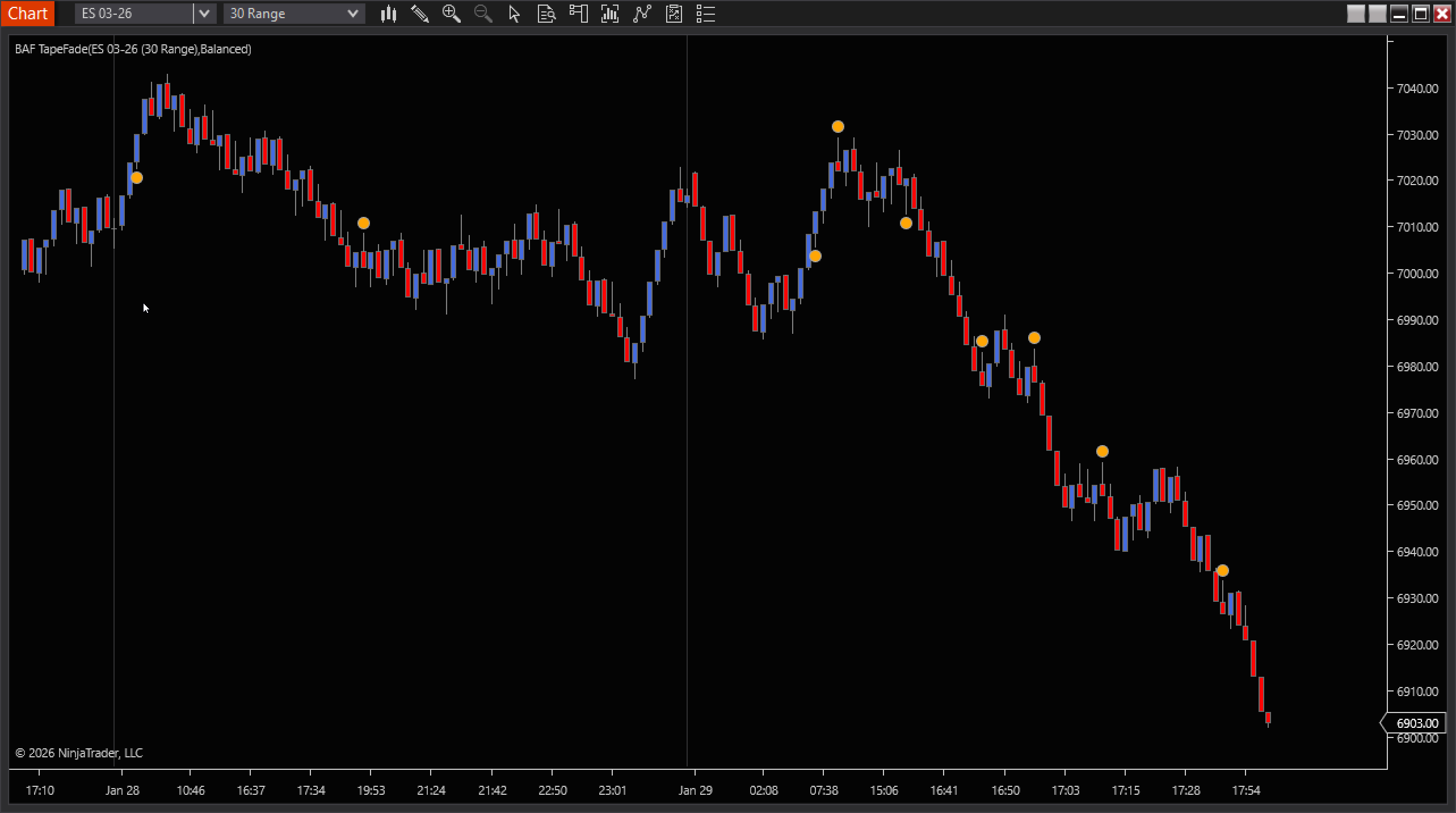Open the data box document icon

pyautogui.click(x=546, y=14)
